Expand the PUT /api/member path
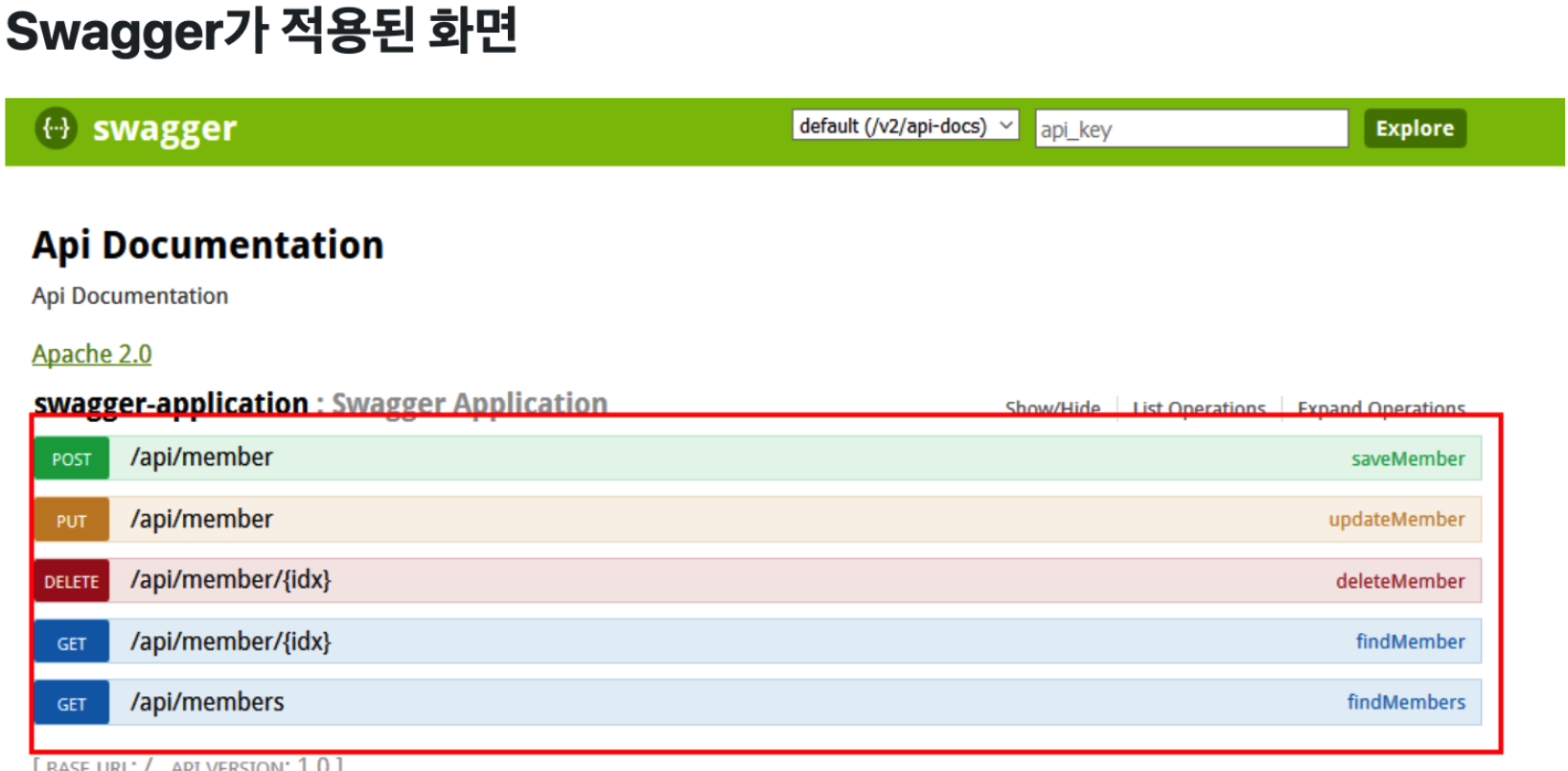Image resolution: width=1568 pixels, height=771 pixels. point(201,519)
